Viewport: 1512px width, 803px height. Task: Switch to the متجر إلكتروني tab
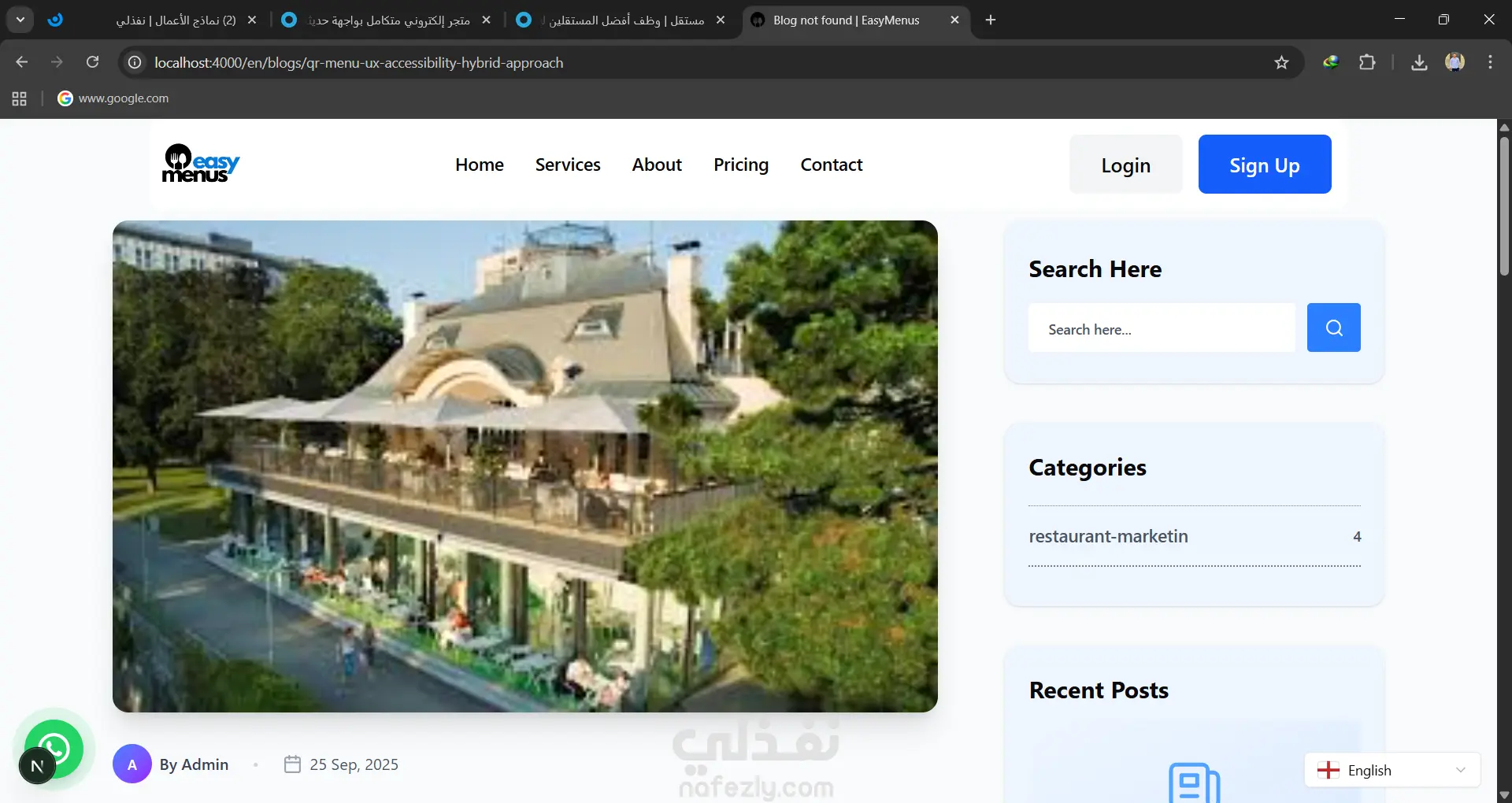[x=386, y=20]
